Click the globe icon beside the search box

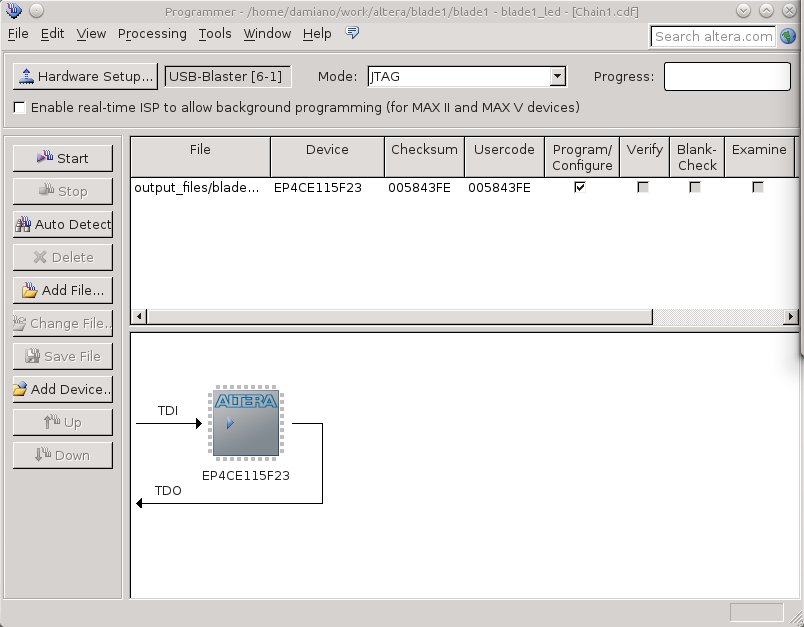pos(788,36)
